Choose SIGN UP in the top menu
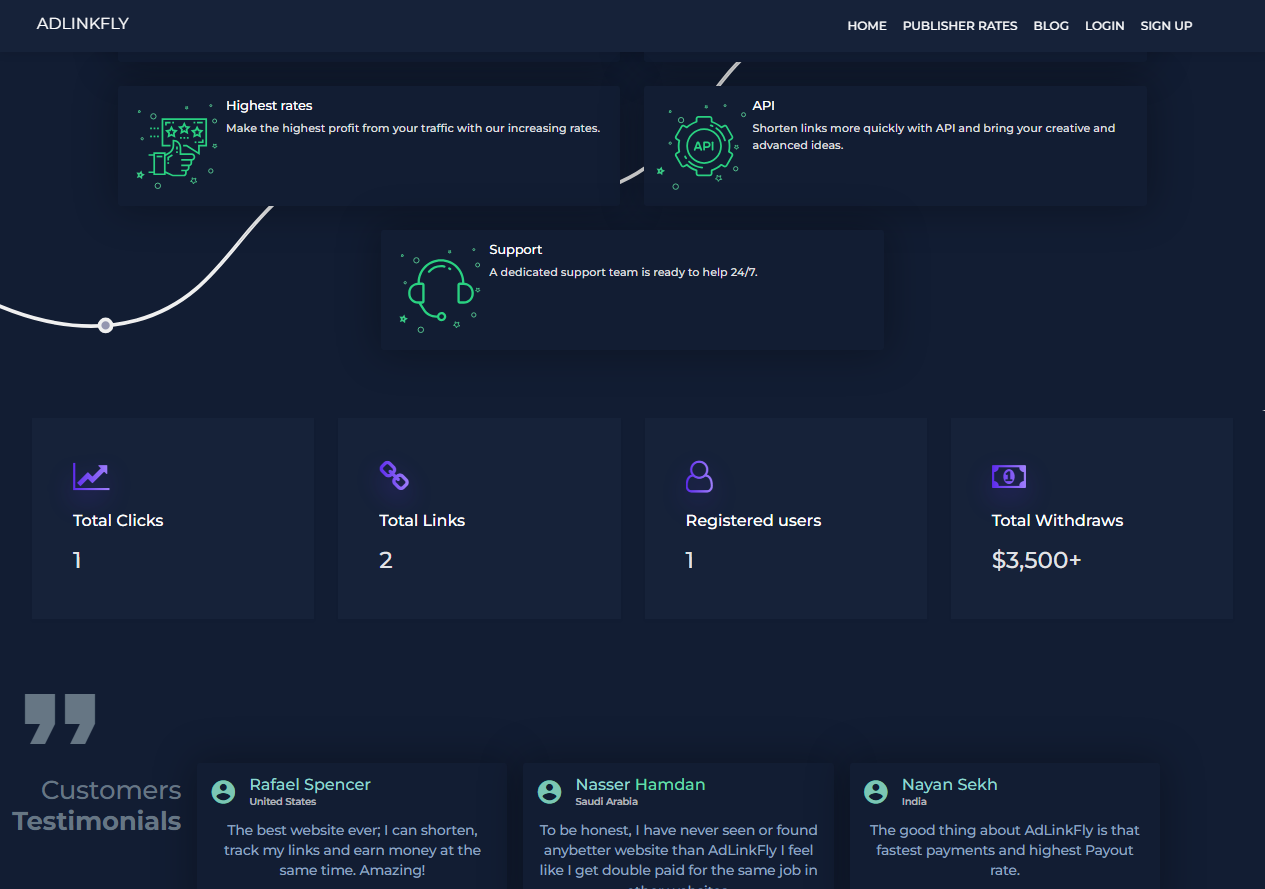The width and height of the screenshot is (1265, 889). pos(1167,26)
